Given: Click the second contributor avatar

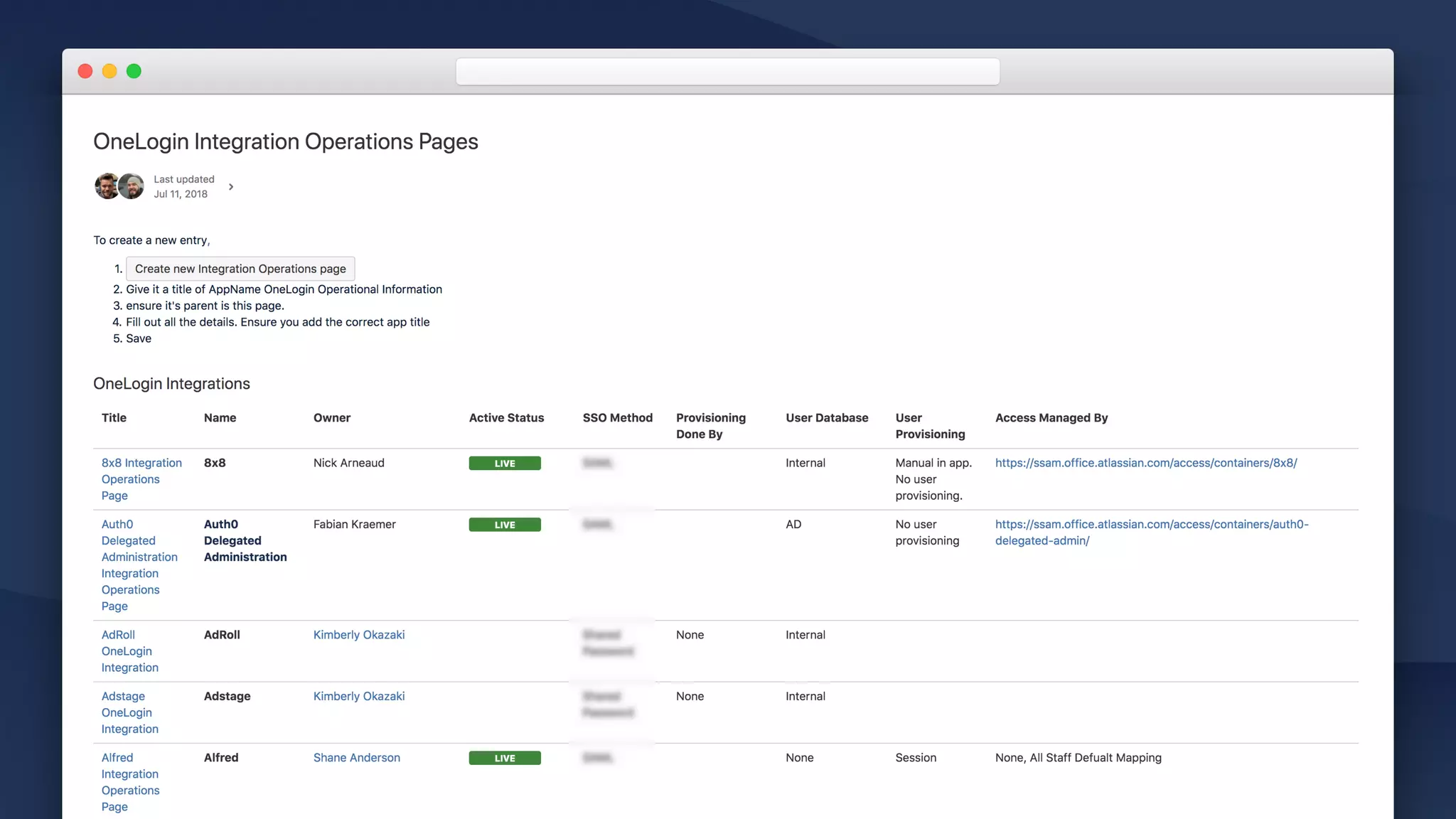Looking at the screenshot, I should click(132, 186).
